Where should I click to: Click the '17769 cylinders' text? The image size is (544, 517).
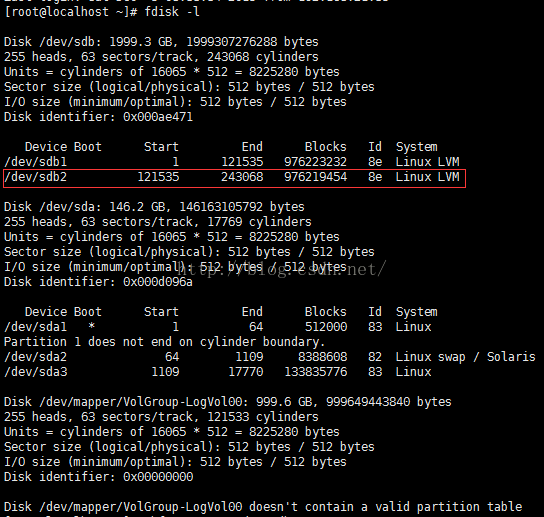[259, 222]
